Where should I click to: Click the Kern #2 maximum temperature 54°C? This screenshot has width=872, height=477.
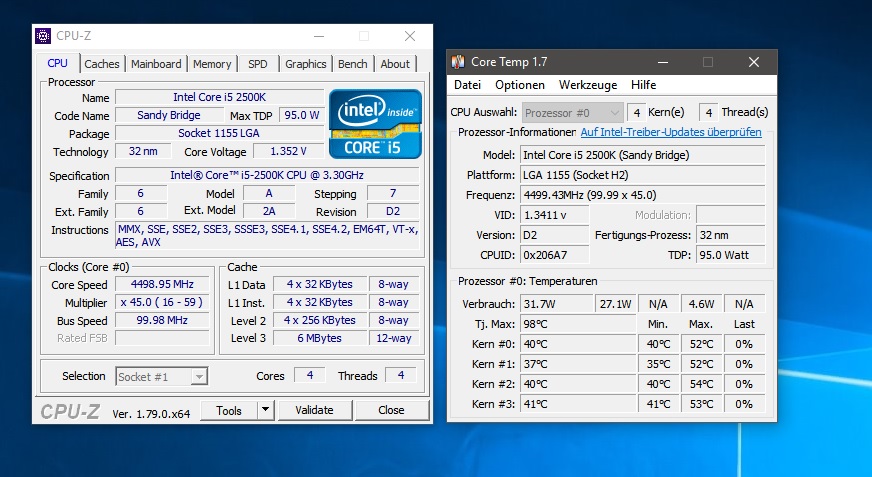tap(701, 384)
